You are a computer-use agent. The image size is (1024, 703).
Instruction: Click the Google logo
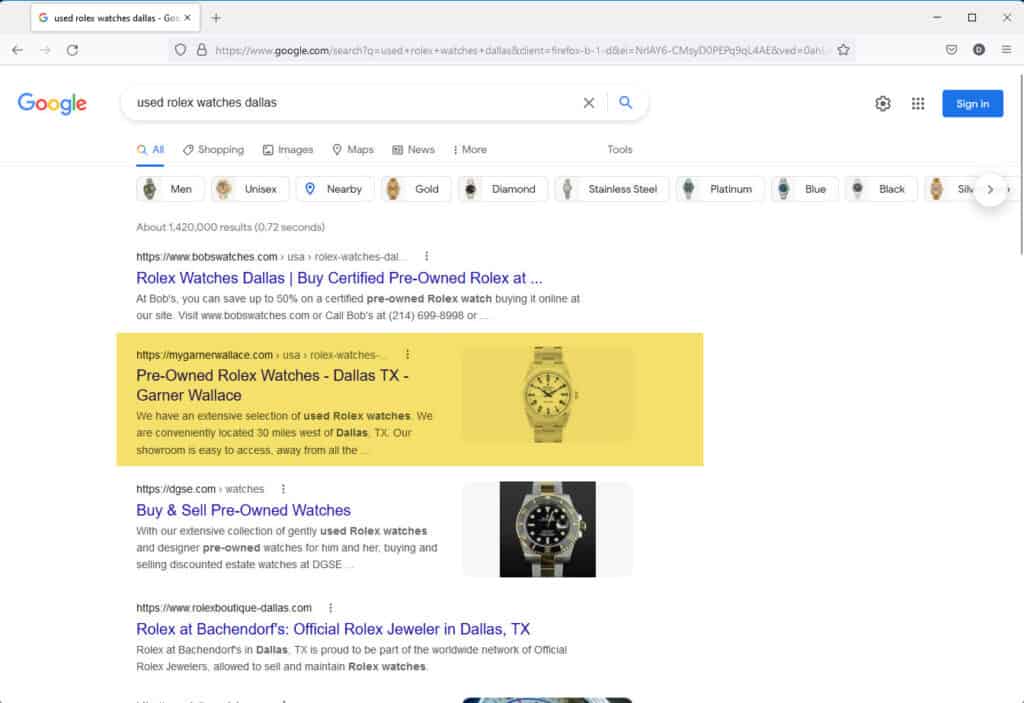(x=52, y=103)
